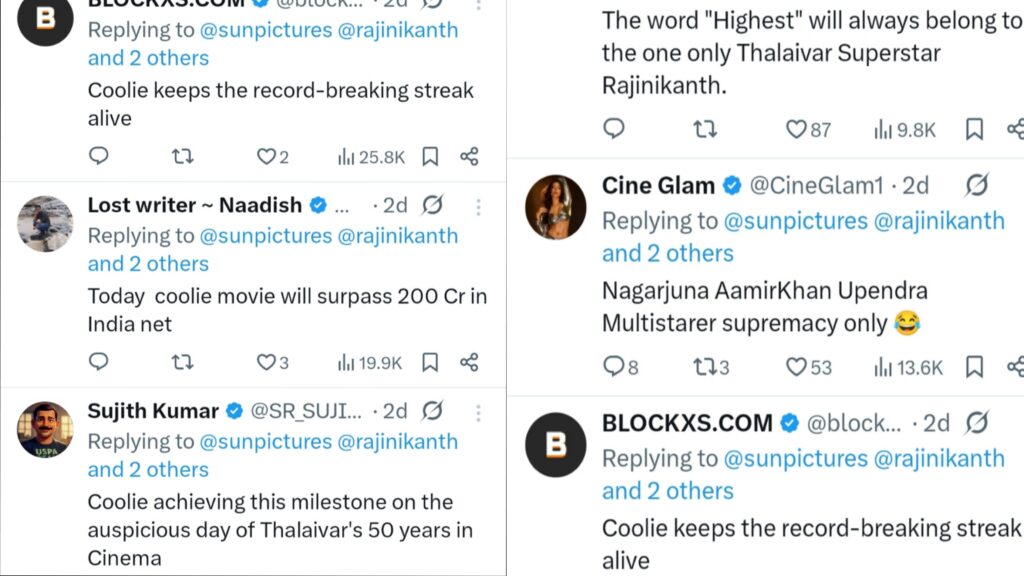
Task: Expand "and 2 others" in Cine Glam's reply
Action: pyautogui.click(x=668, y=253)
